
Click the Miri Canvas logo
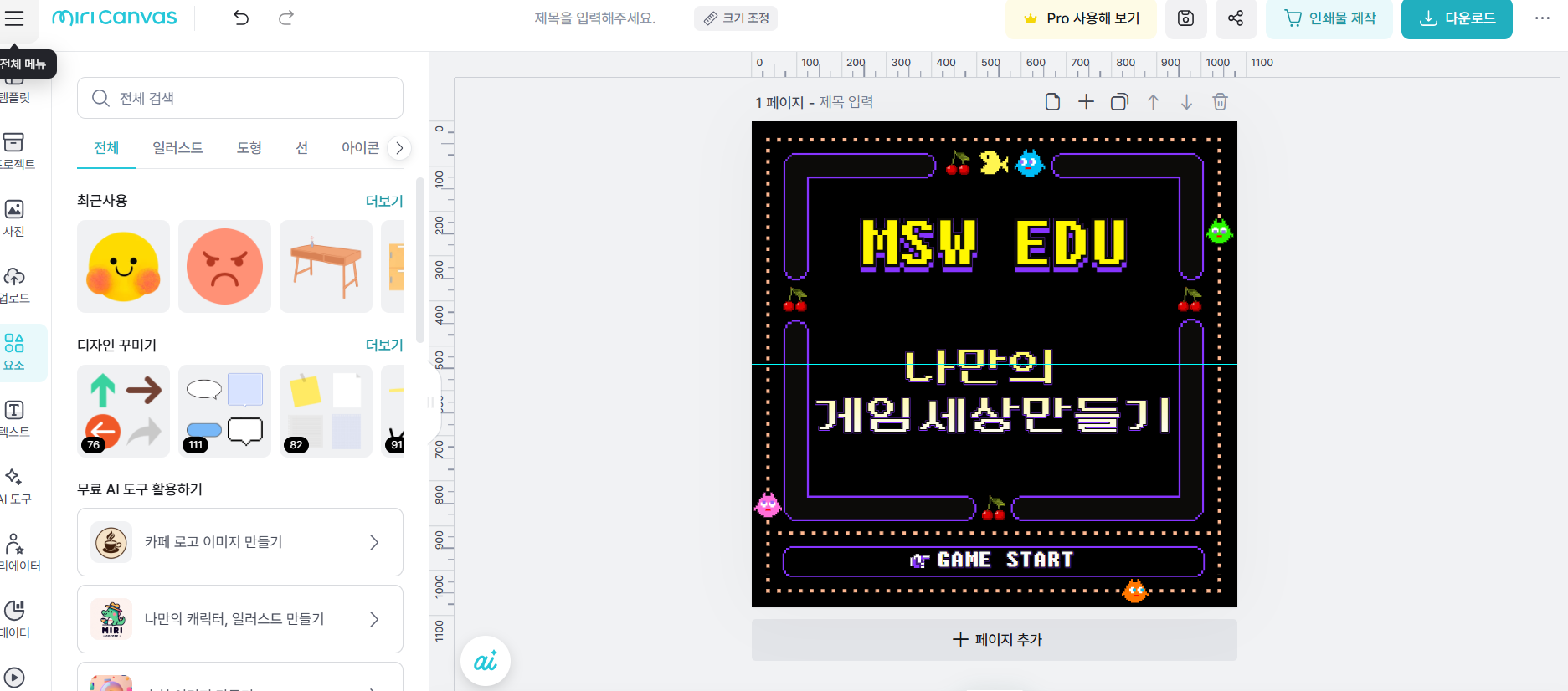point(115,18)
